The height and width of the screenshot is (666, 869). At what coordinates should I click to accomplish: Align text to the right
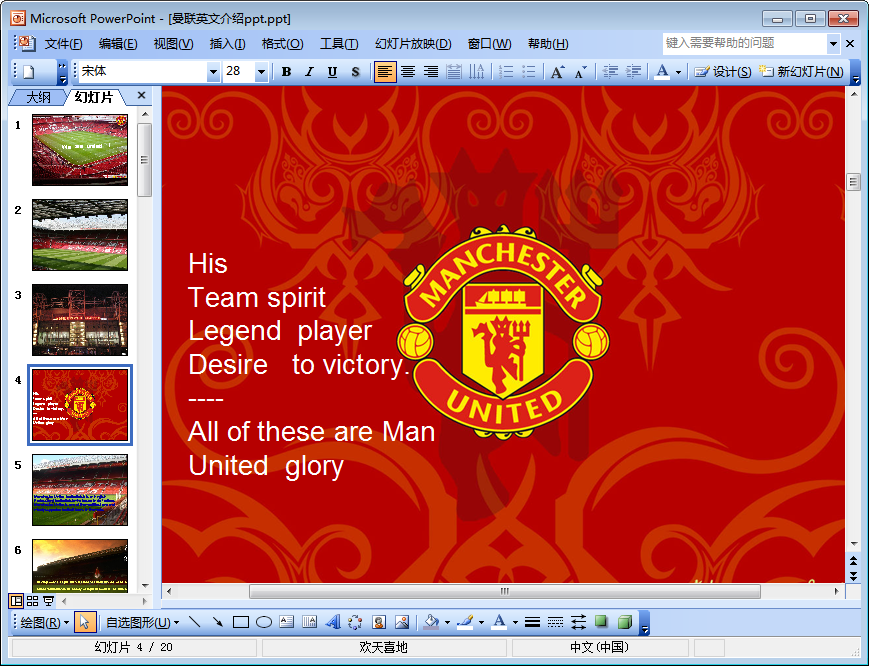(x=431, y=71)
